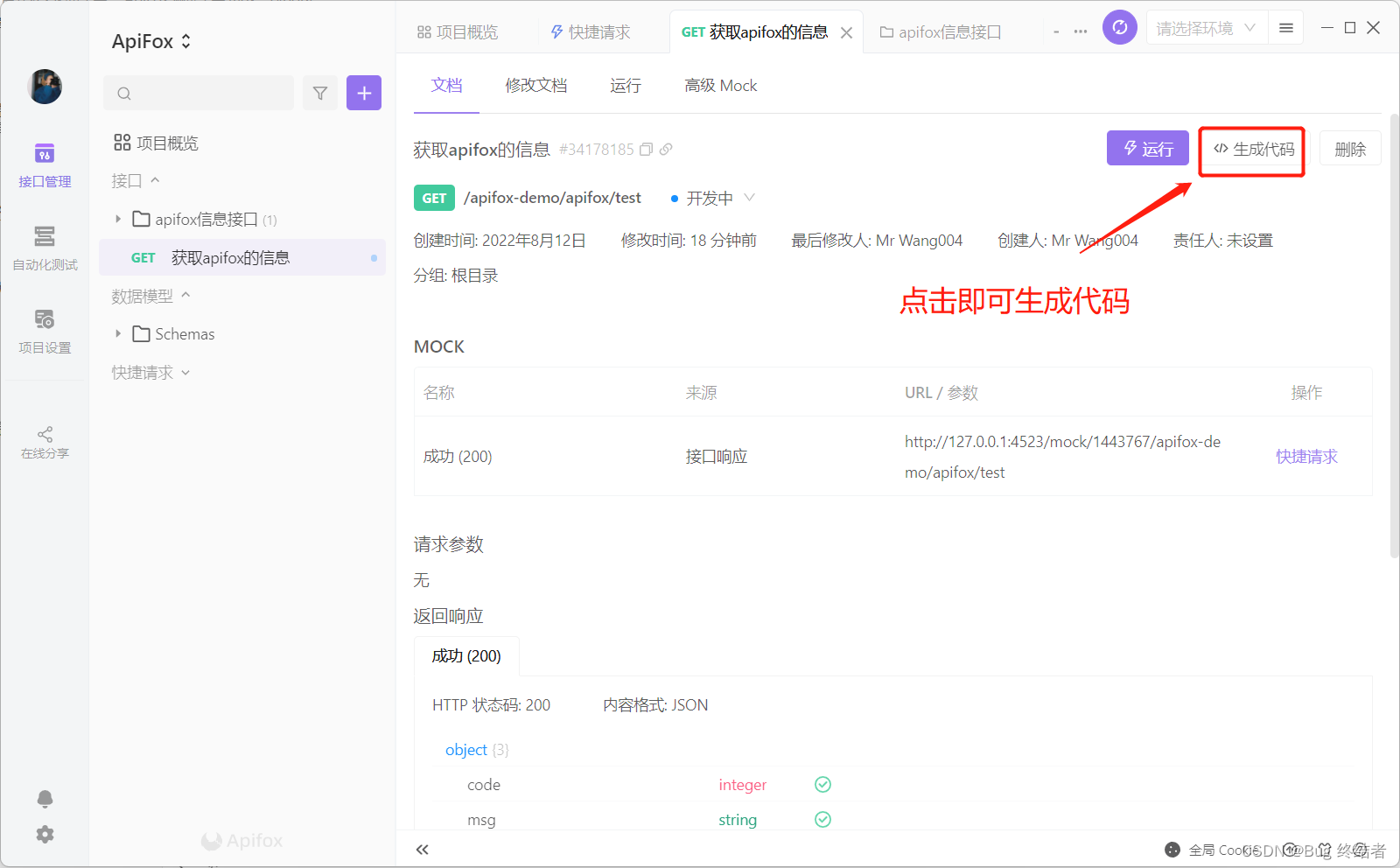
Task: Click the purple refresh sync icon
Action: [x=1120, y=27]
